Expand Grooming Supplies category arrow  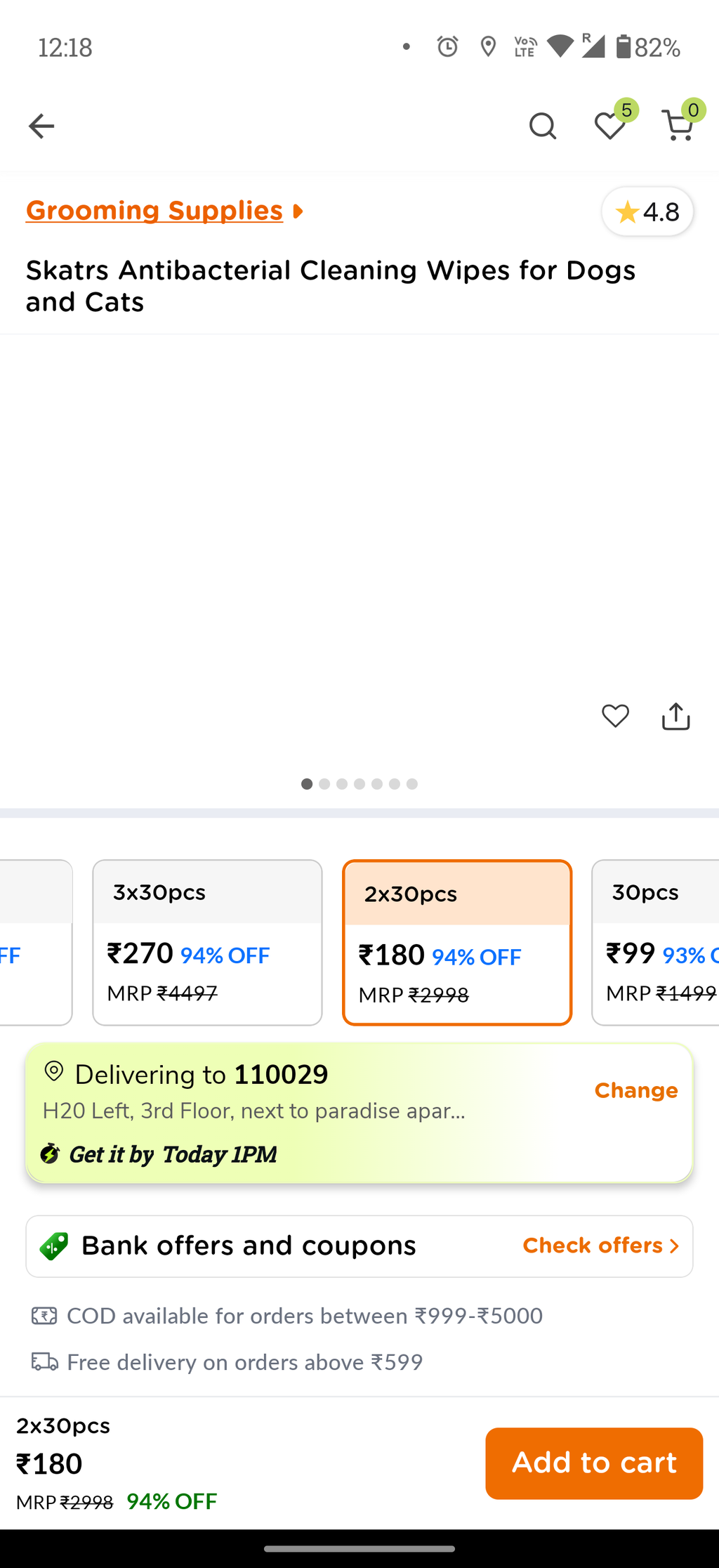click(x=298, y=211)
